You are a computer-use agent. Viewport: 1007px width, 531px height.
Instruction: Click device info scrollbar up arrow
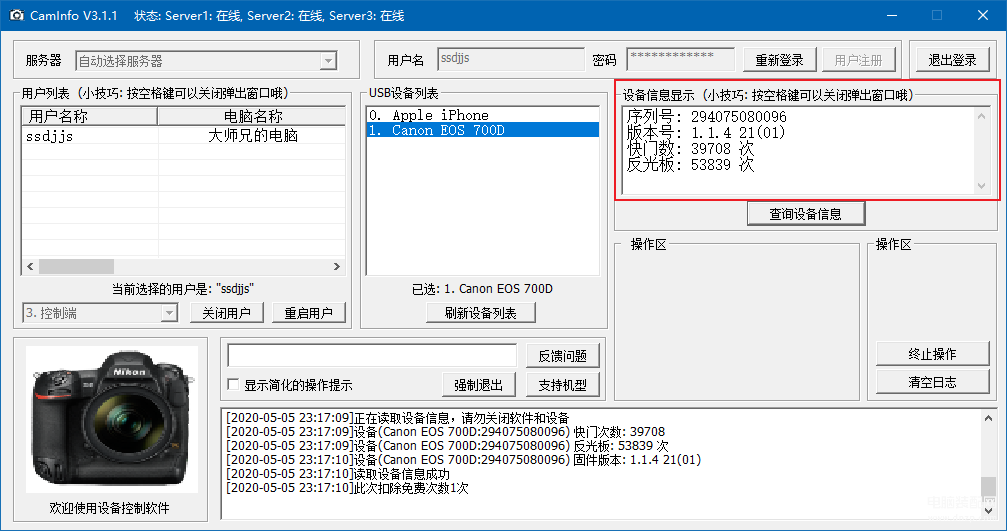tap(981, 116)
